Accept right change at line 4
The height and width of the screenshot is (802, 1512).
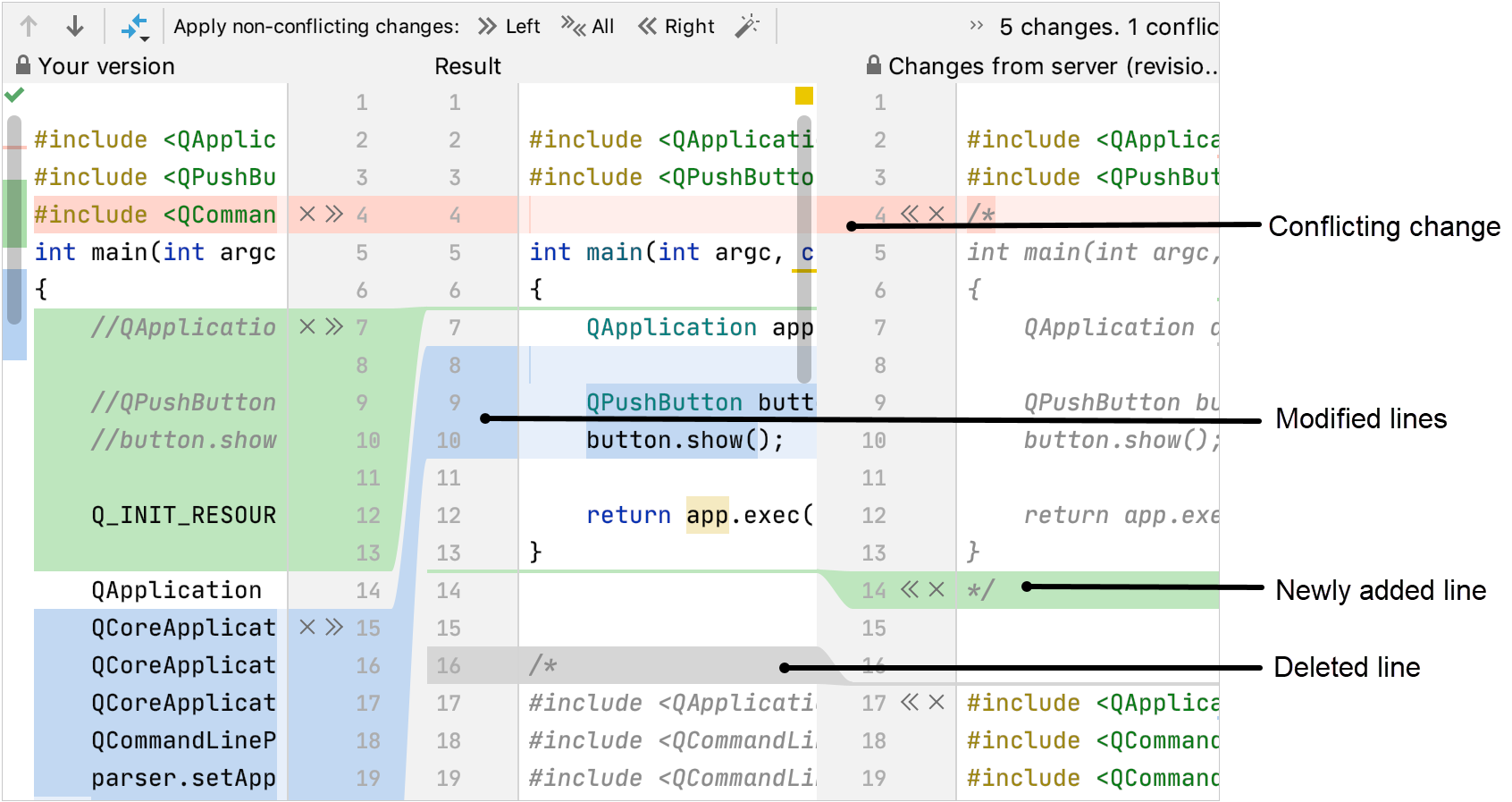click(x=910, y=214)
